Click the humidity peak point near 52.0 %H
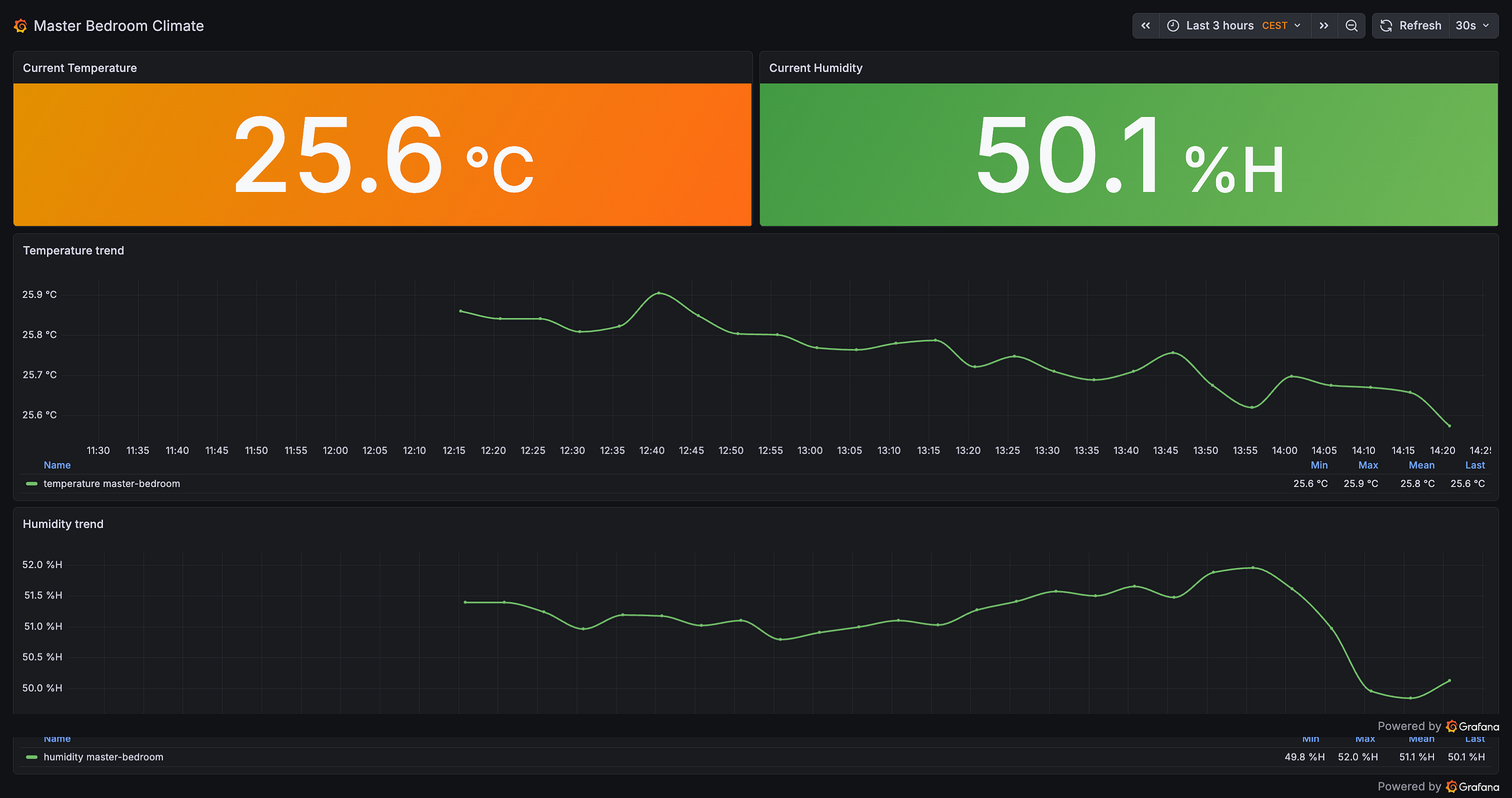 (1253, 567)
